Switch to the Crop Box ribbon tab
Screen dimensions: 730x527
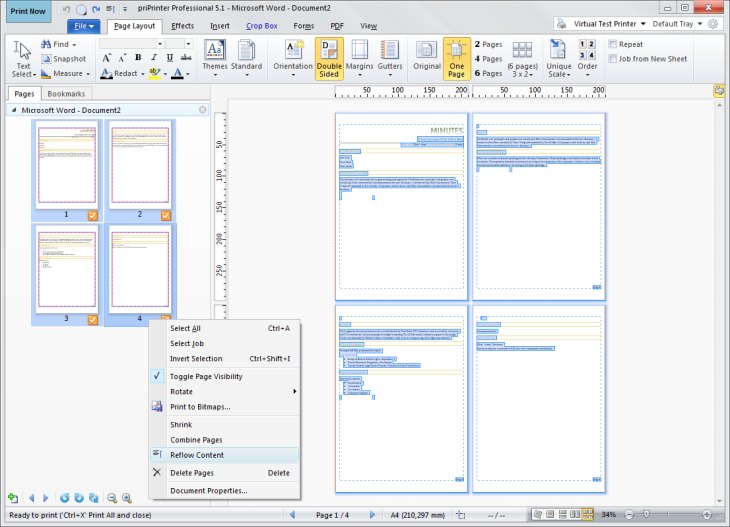click(261, 26)
